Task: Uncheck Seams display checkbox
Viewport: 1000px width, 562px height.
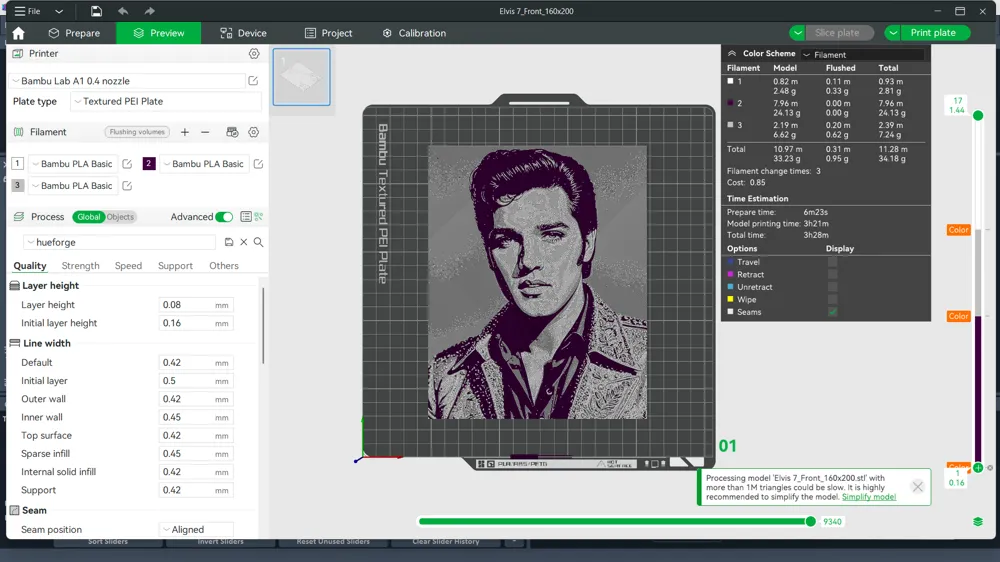Action: (832, 312)
